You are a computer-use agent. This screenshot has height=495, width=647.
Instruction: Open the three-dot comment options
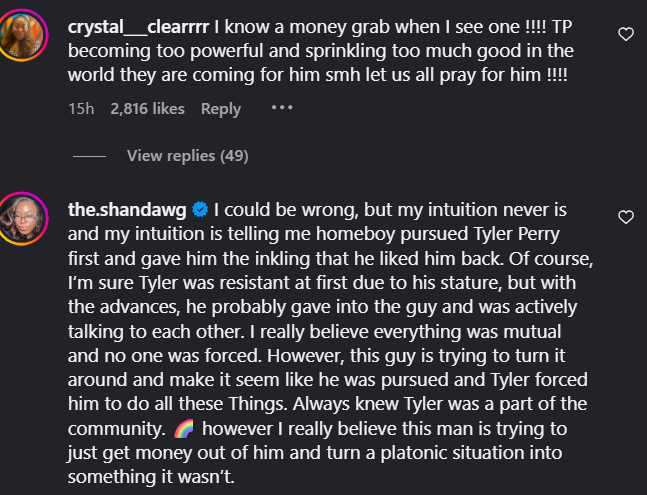[282, 108]
